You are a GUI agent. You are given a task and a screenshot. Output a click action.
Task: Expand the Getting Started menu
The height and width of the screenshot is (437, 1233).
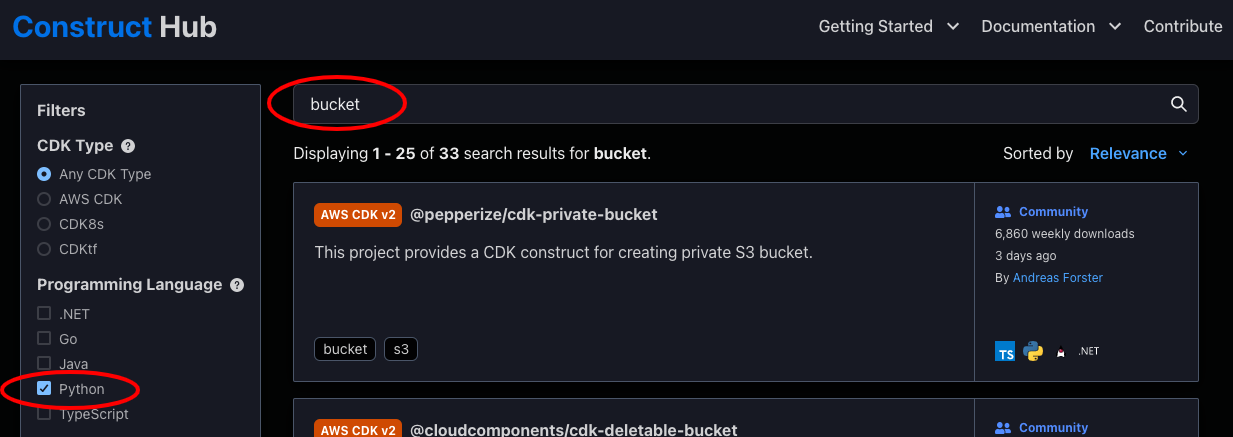[889, 27]
